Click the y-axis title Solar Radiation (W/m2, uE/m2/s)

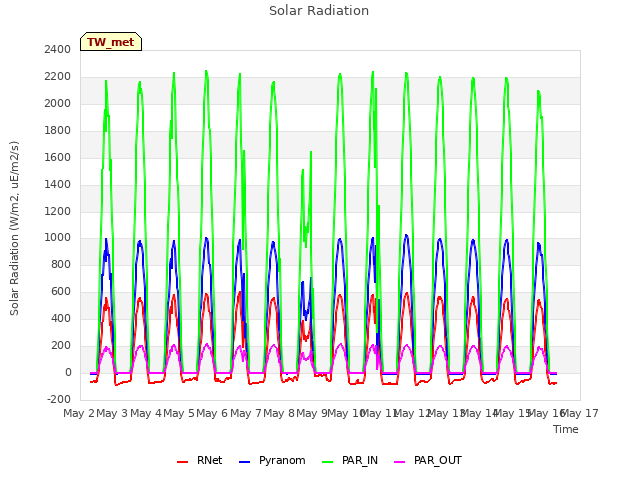14,228
